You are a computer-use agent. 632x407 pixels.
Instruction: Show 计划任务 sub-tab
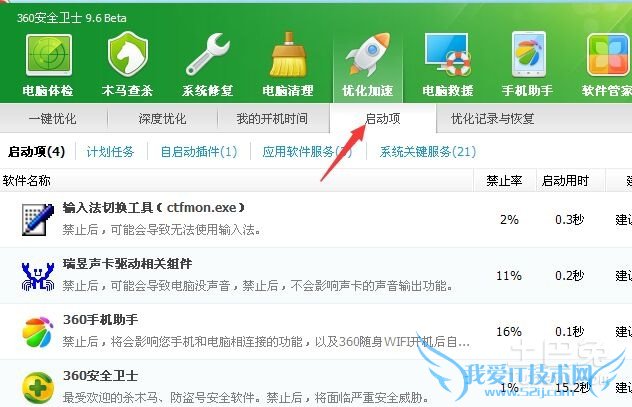(110, 152)
